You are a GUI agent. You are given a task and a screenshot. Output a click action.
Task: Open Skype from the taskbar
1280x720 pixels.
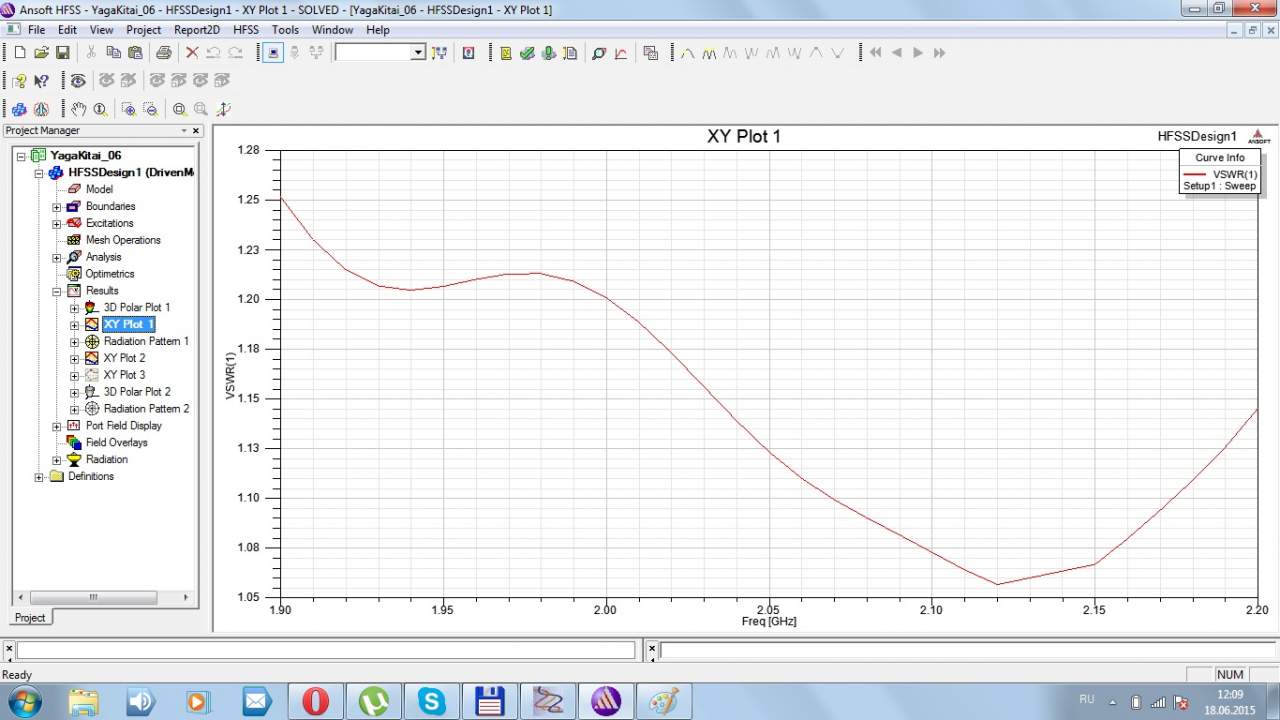[x=432, y=701]
